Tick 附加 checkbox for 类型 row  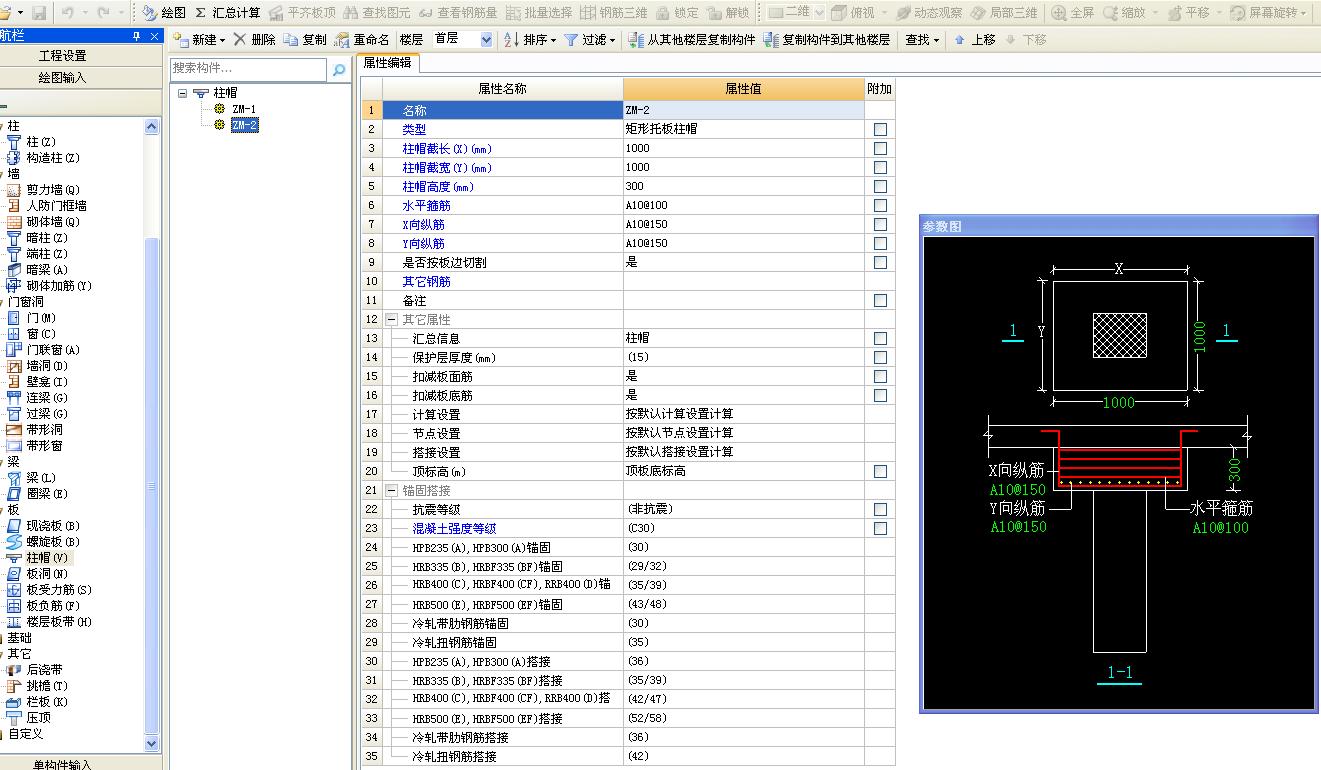tap(880, 129)
